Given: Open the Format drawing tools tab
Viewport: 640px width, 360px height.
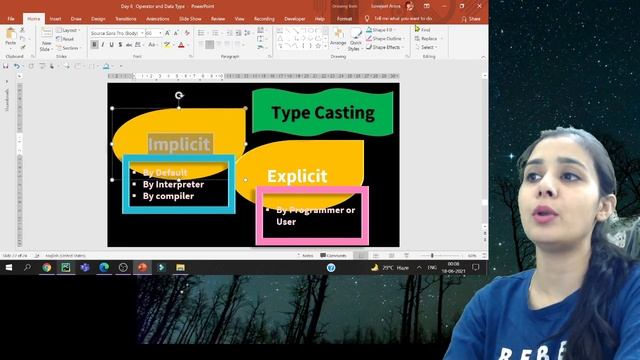Looking at the screenshot, I should point(344,19).
